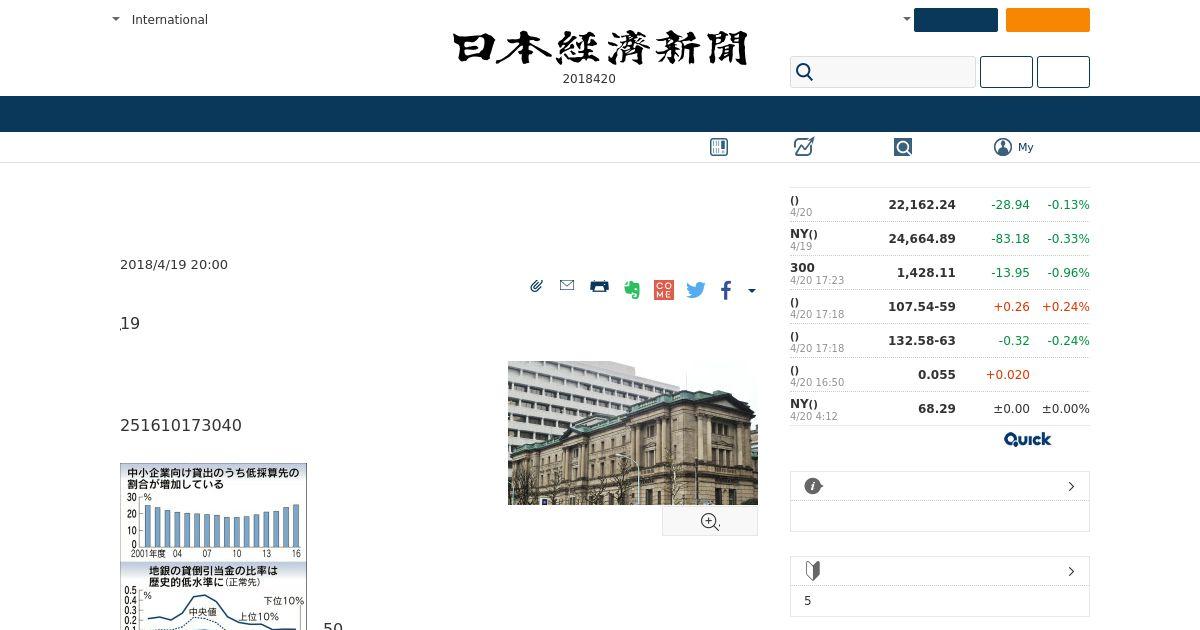Open the lending ratio chart image
Screen dimensions: 1200x630
click(x=213, y=546)
